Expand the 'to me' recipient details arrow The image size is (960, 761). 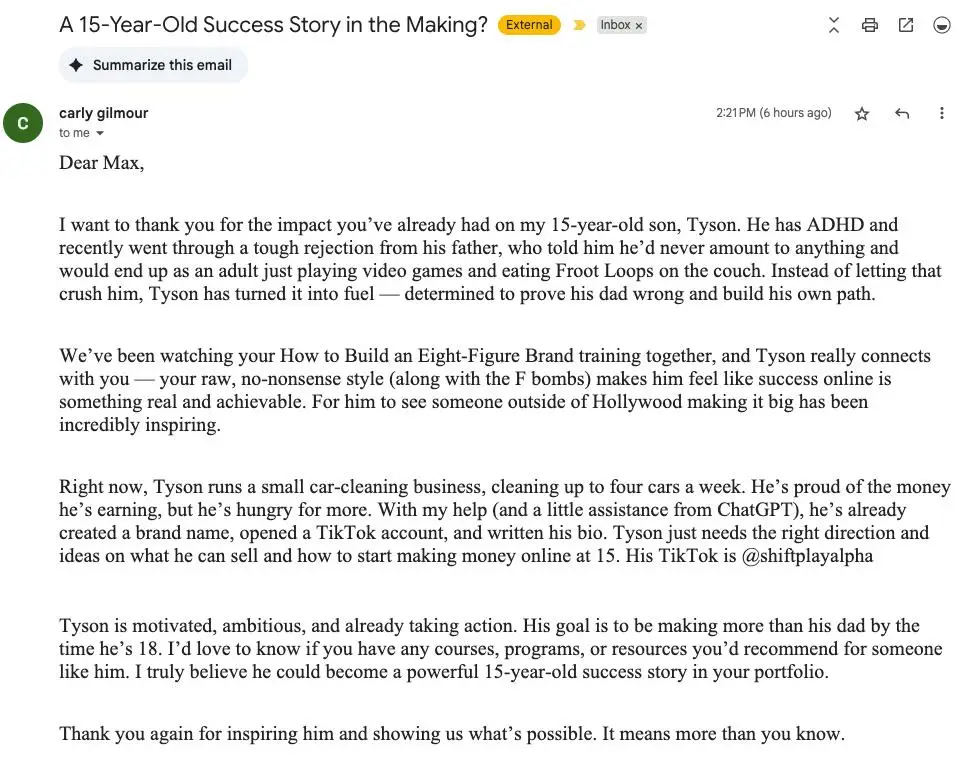[x=100, y=133]
